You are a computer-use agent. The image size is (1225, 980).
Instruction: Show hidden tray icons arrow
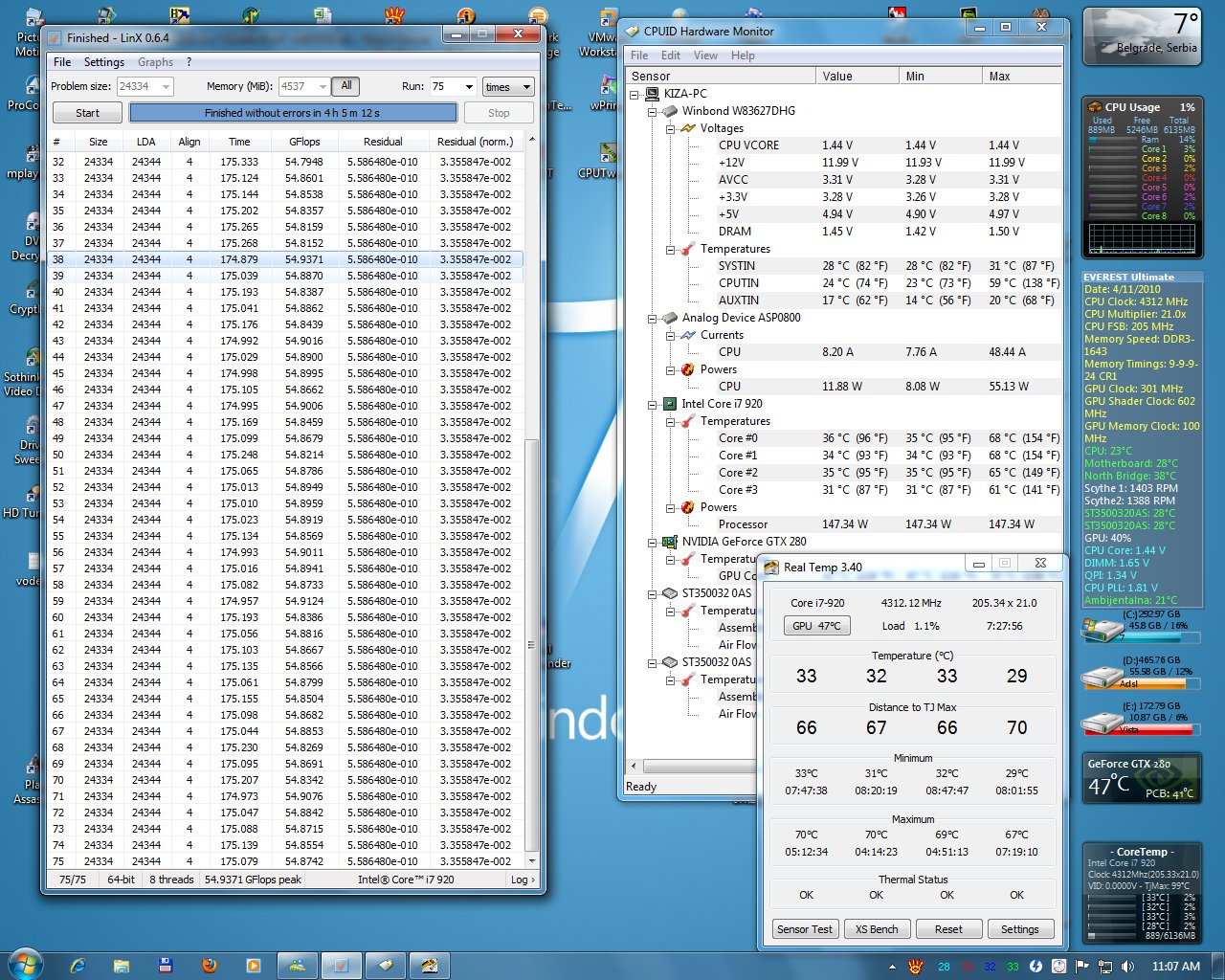coord(892,967)
